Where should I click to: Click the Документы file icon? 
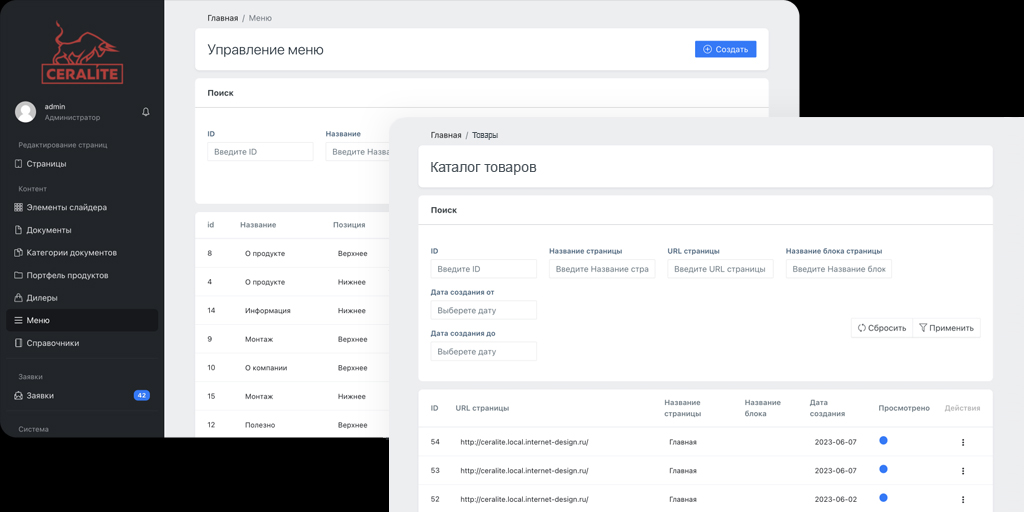coord(18,230)
